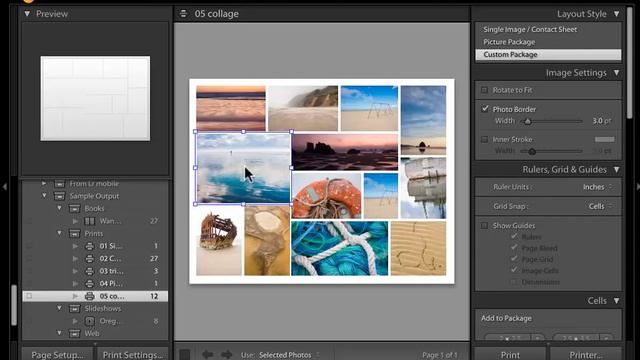Image resolution: width=640 pixels, height=360 pixels.
Task: Toggle the Page Grid guide checkbox
Action: pos(514,259)
